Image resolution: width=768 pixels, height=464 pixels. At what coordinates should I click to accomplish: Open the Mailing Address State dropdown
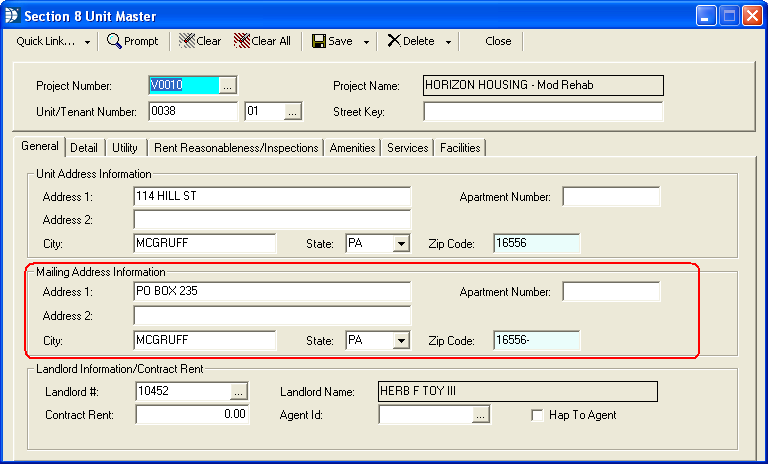click(401, 341)
